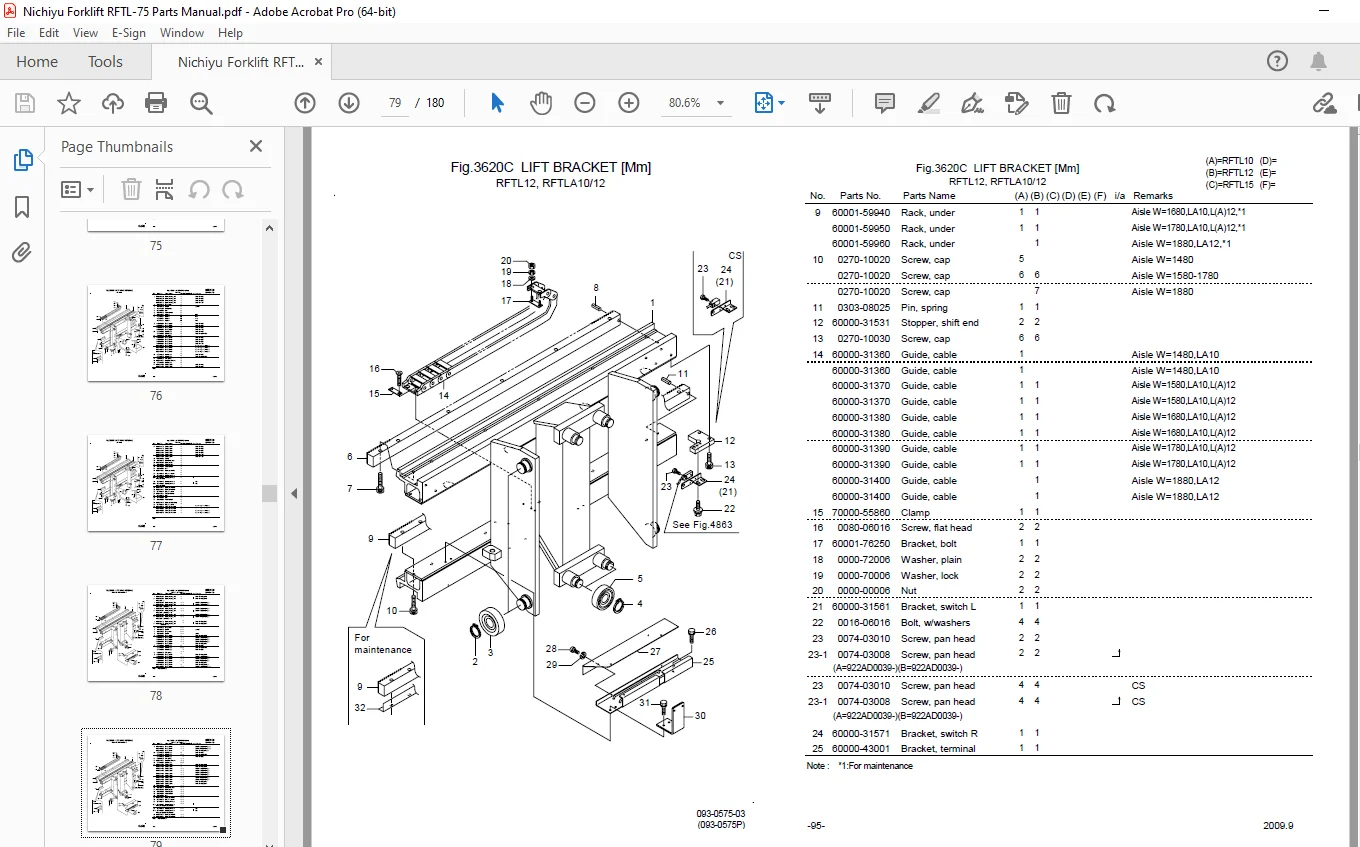This screenshot has width=1360, height=847.
Task: Show Page Thumbnails side panel icon
Action: pos(22,159)
